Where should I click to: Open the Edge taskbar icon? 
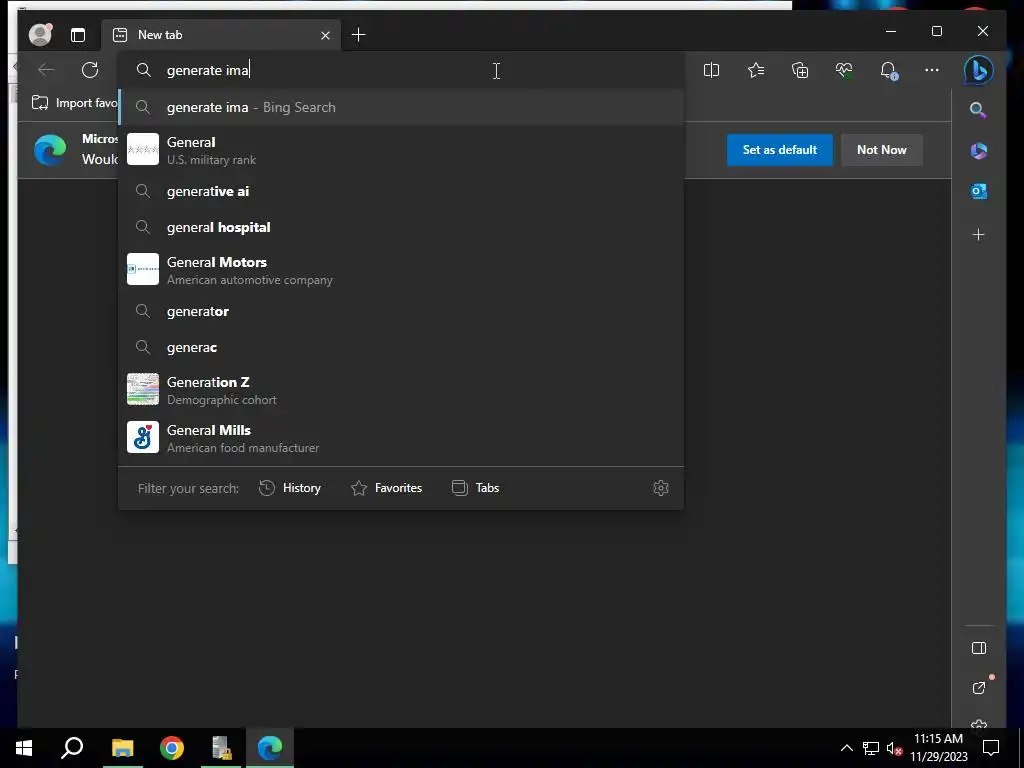coord(270,748)
